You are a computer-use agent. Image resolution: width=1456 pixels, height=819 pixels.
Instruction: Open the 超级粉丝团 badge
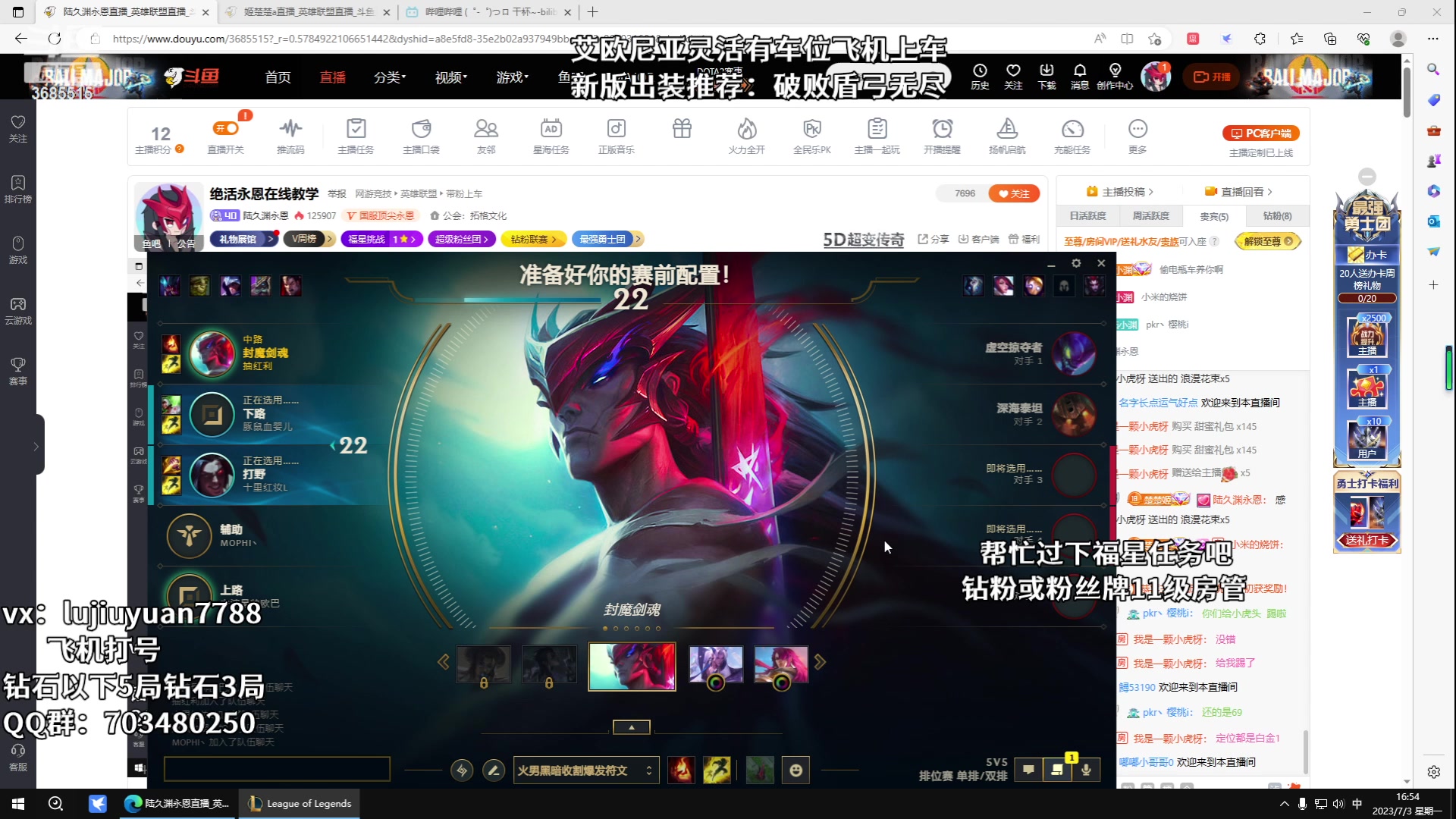pyautogui.click(x=462, y=239)
